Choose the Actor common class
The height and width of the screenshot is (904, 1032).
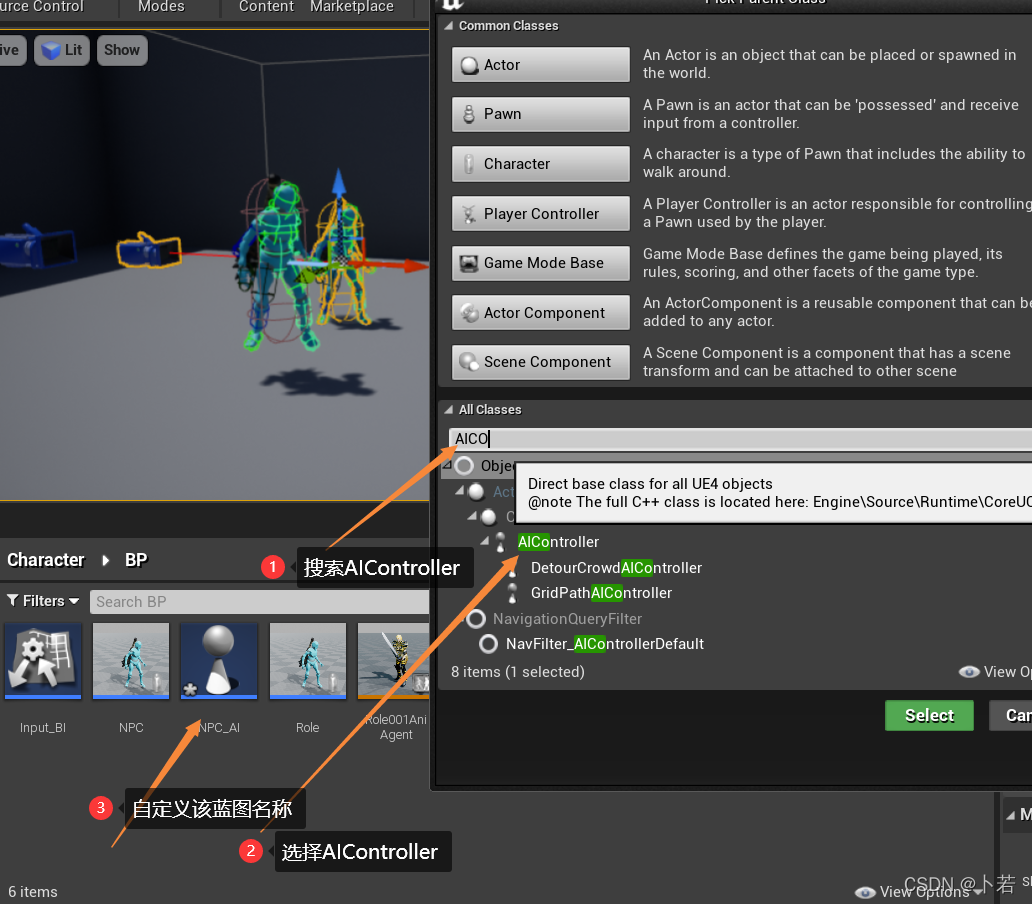[x=540, y=64]
